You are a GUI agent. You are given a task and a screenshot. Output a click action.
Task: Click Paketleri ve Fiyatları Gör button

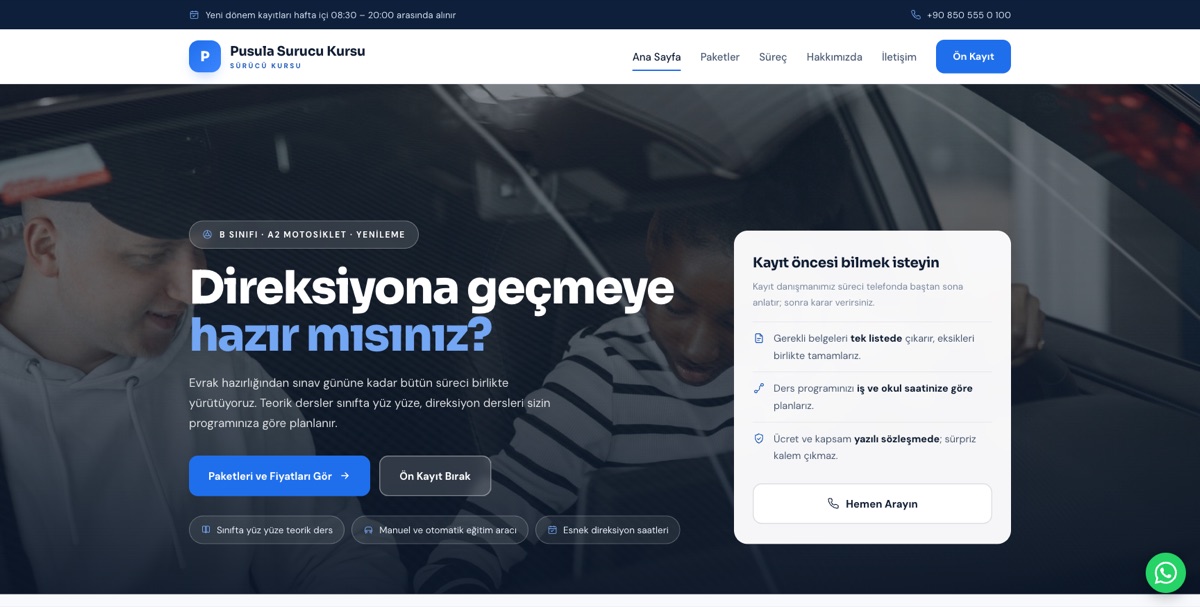(x=279, y=476)
